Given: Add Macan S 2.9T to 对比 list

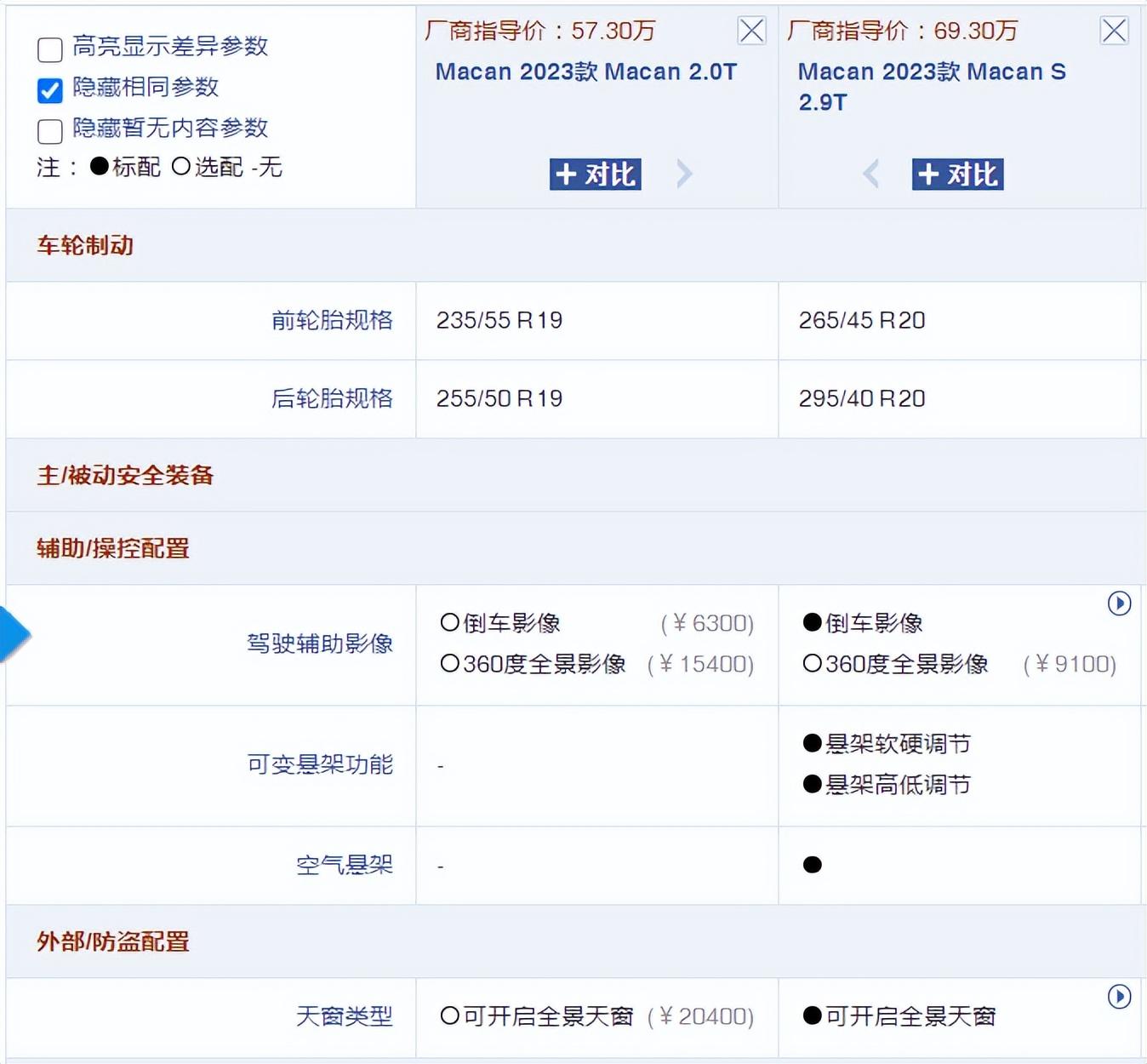Looking at the screenshot, I should pyautogui.click(x=957, y=174).
